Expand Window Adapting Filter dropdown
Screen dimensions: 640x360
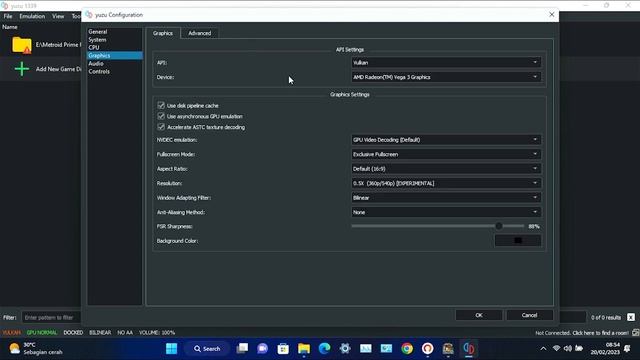[x=446, y=198]
